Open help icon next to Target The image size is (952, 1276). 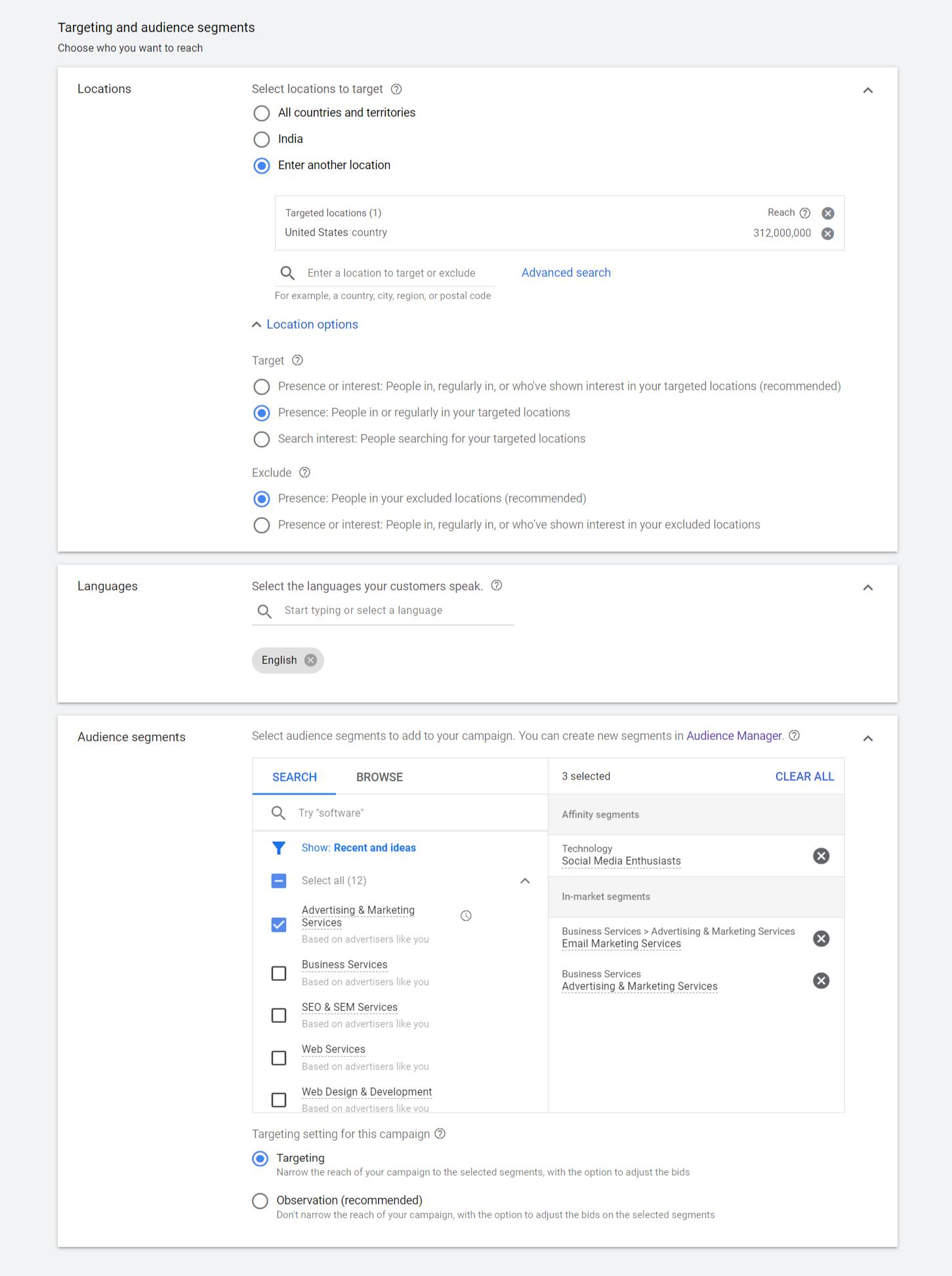click(297, 360)
